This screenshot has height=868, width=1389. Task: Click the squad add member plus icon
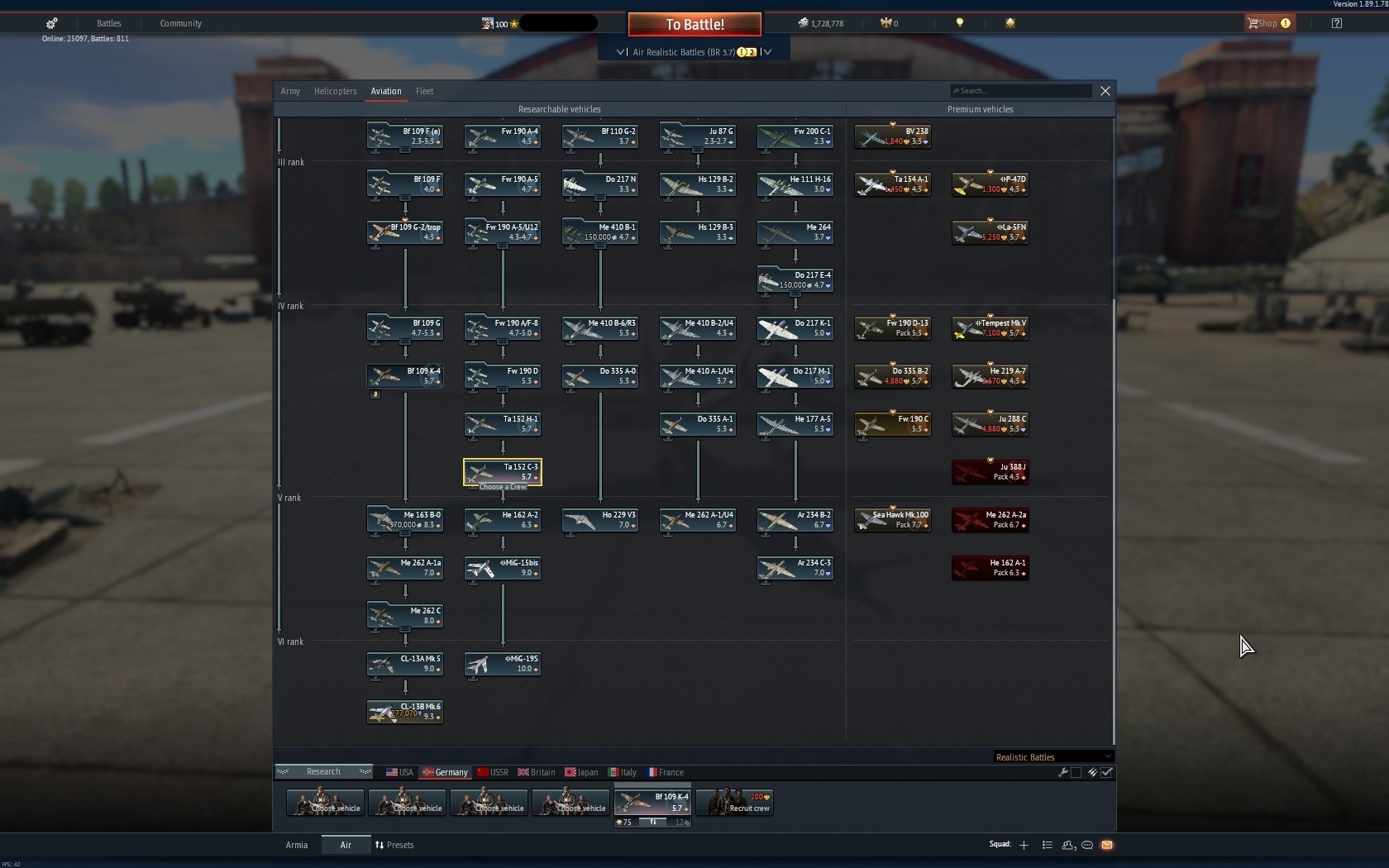(1024, 845)
